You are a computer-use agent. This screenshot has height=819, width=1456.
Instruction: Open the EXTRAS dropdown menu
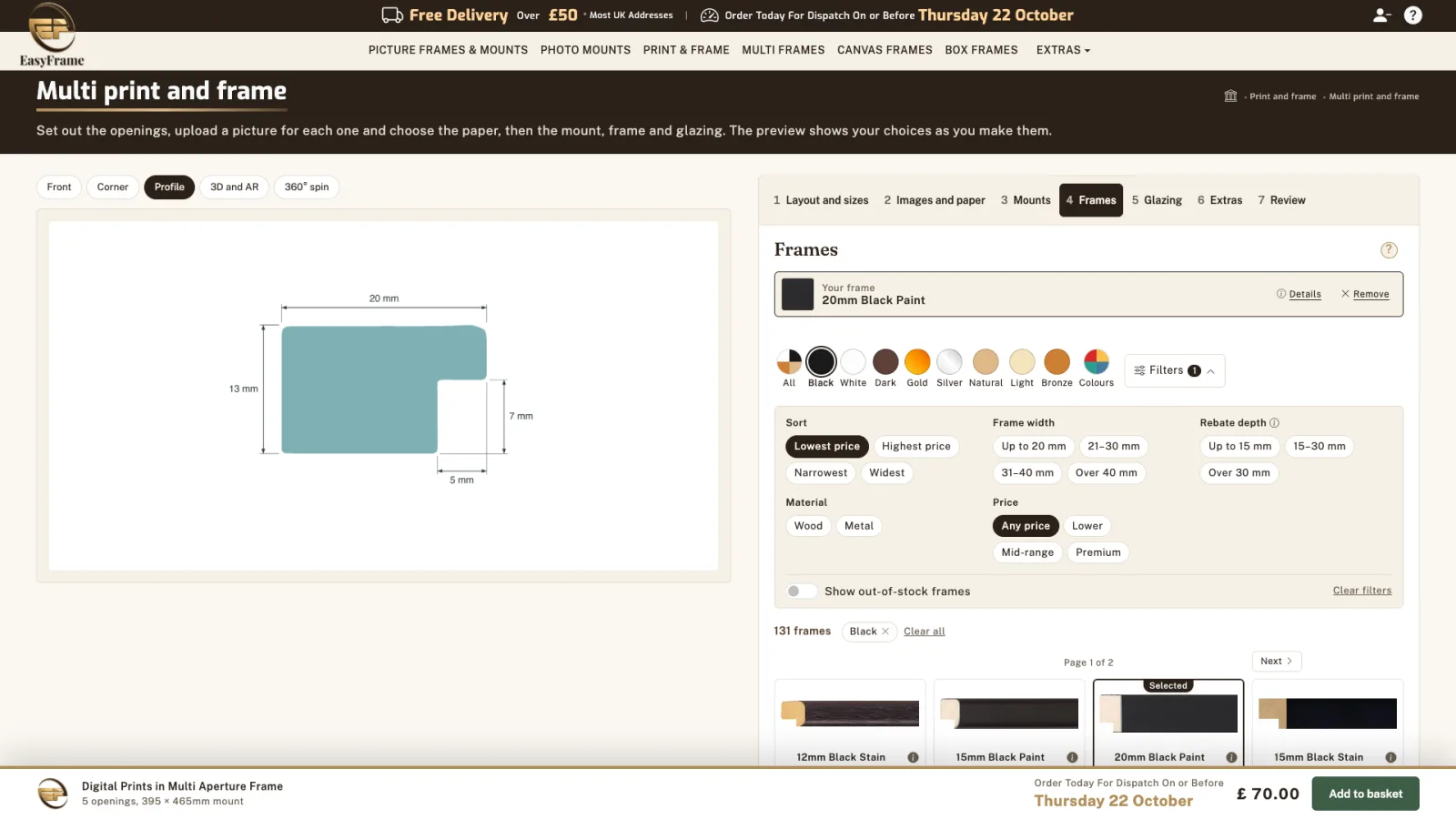tap(1063, 50)
